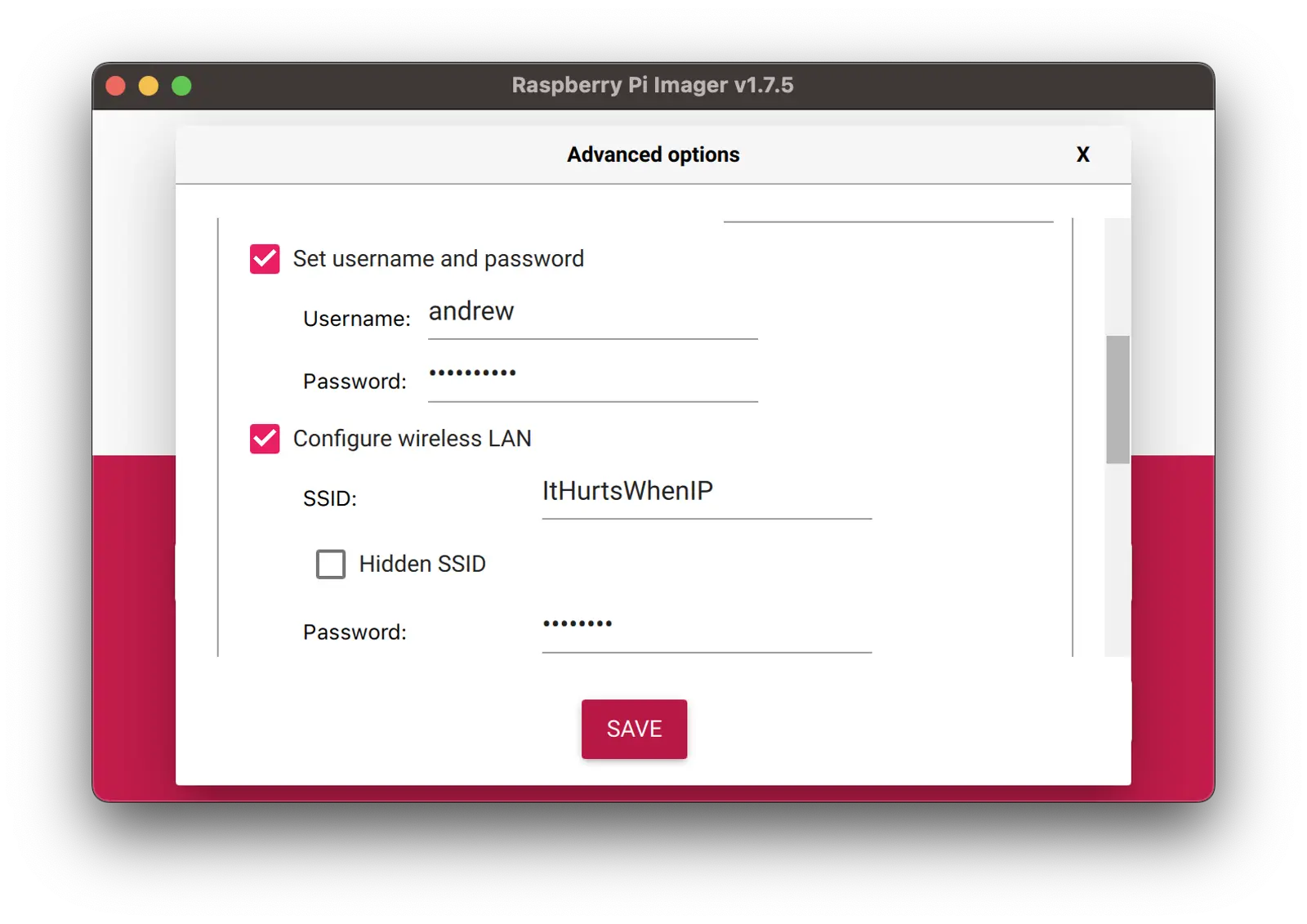Click the Advanced options dialog heading
This screenshot has width=1307, height=924.
tap(653, 155)
